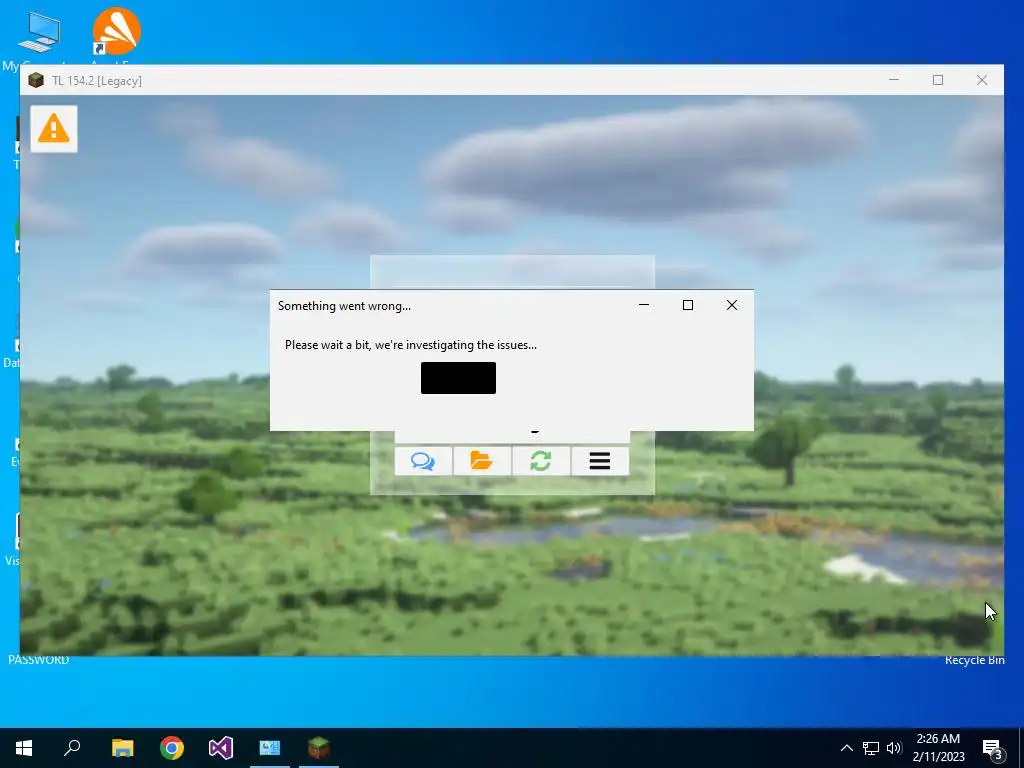Minimize the TL 154.2 launcher window
The width and height of the screenshot is (1024, 768).
point(894,80)
